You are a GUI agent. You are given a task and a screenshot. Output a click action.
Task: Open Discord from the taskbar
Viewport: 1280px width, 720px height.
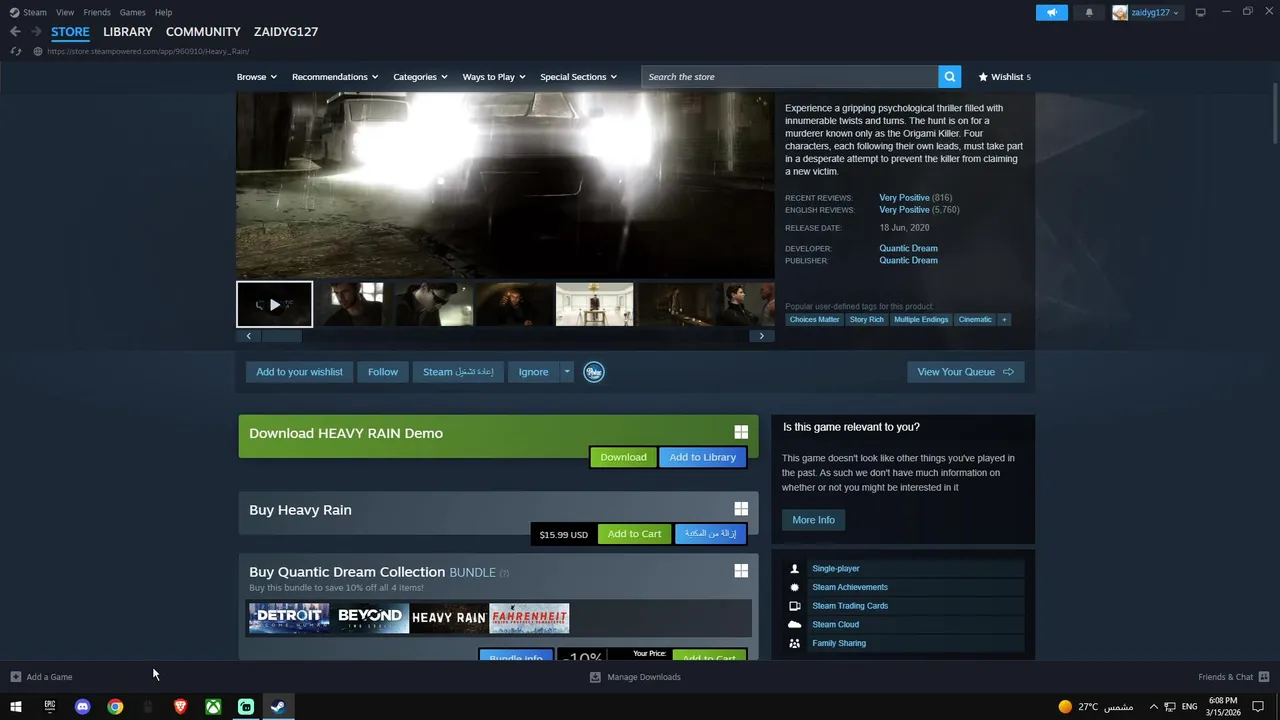[82, 707]
